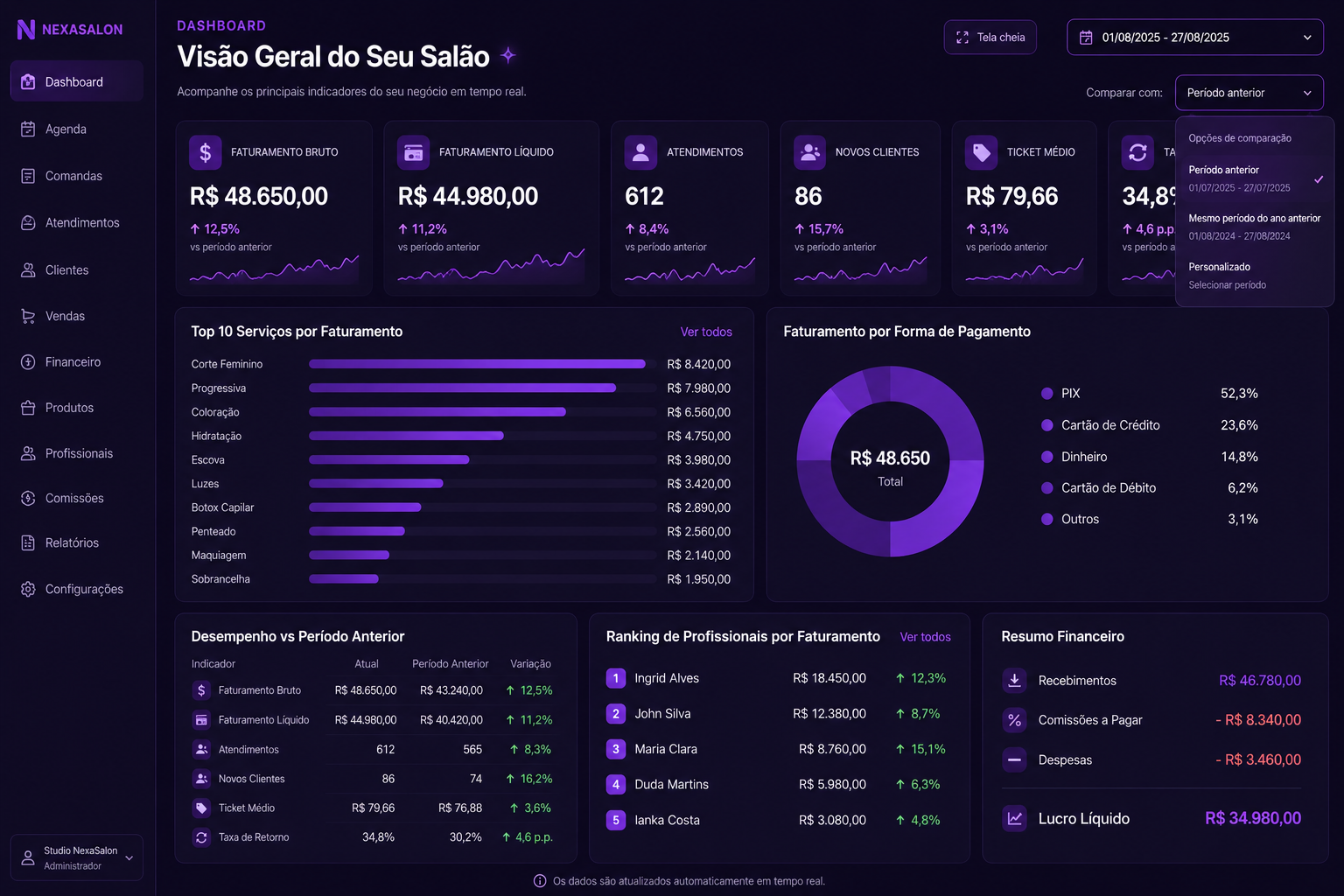Click the Sobrancelha revenue bar
The image size is (1344, 896).
pyautogui.click(x=344, y=578)
